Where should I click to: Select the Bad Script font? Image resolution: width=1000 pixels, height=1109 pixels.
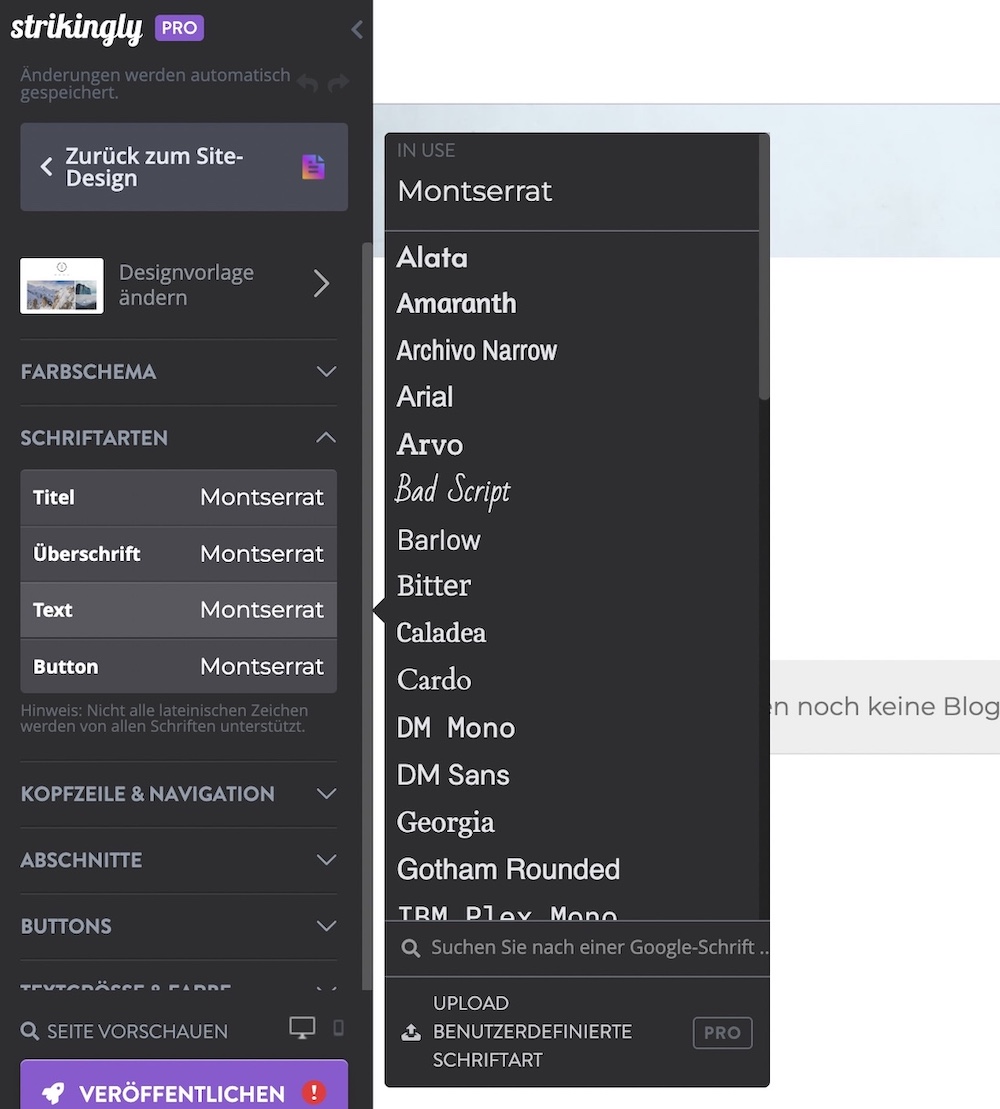(453, 491)
